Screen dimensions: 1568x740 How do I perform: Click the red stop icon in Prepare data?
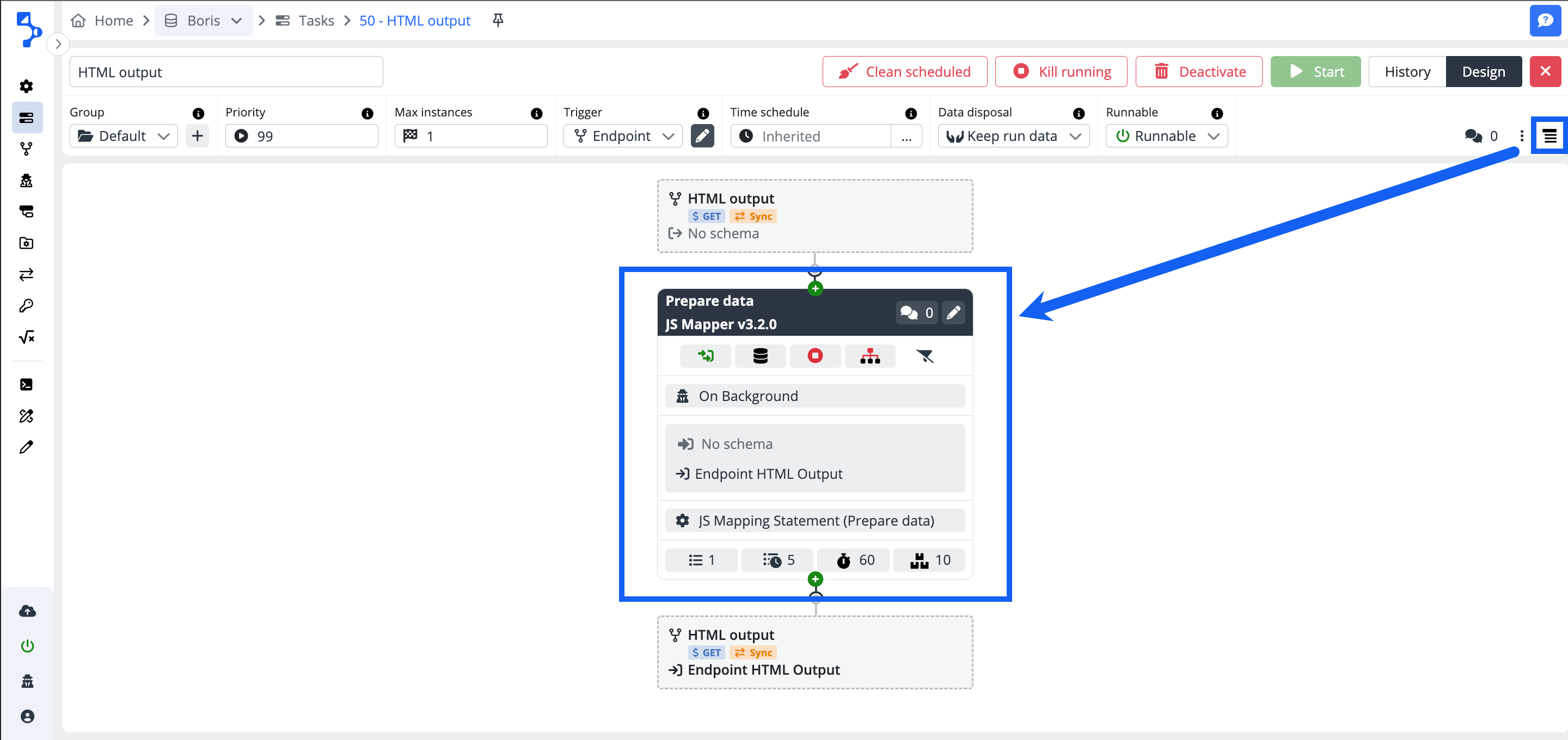coord(814,356)
